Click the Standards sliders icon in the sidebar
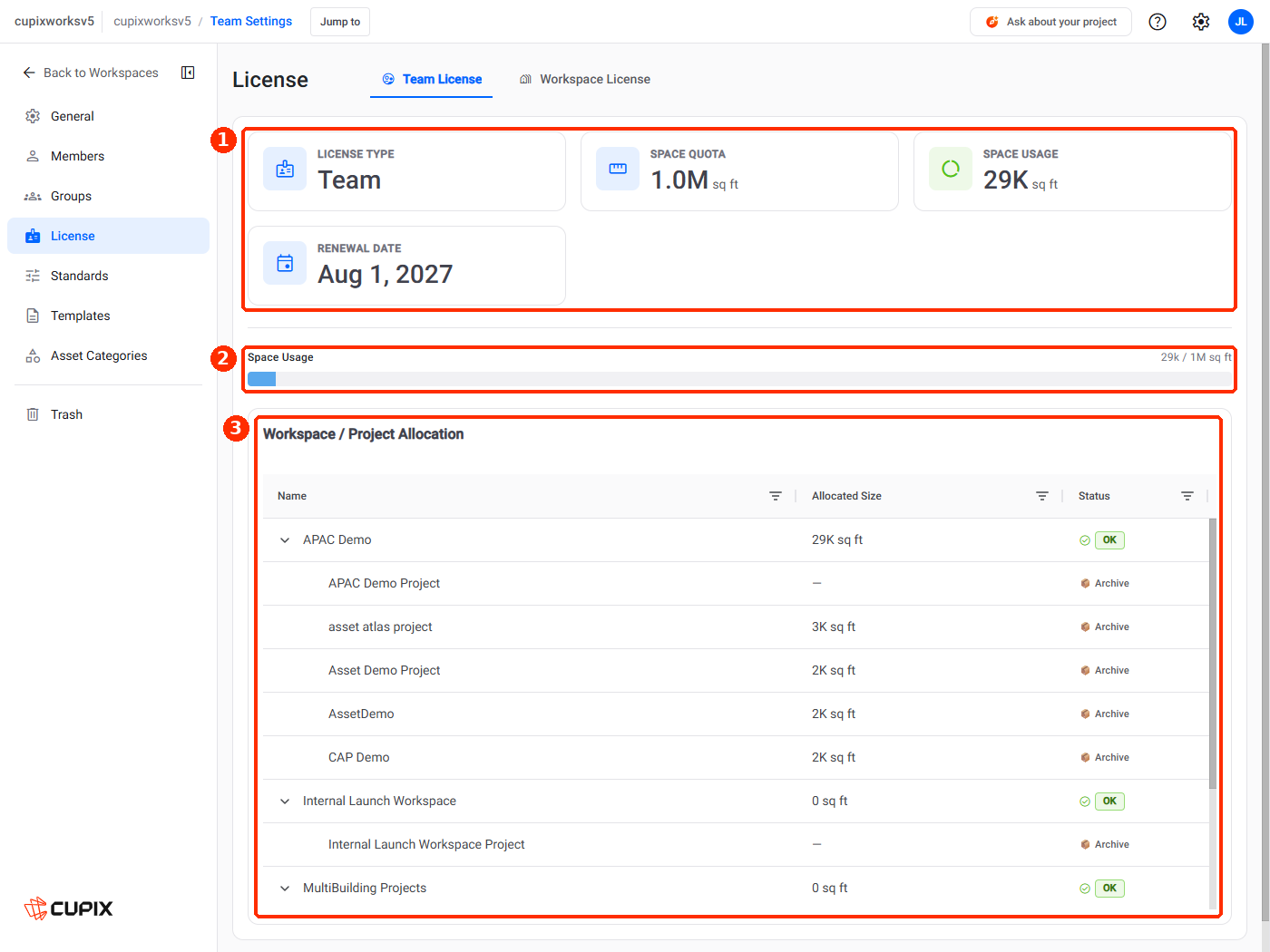Screen dimensions: 1270x952 pos(33,276)
